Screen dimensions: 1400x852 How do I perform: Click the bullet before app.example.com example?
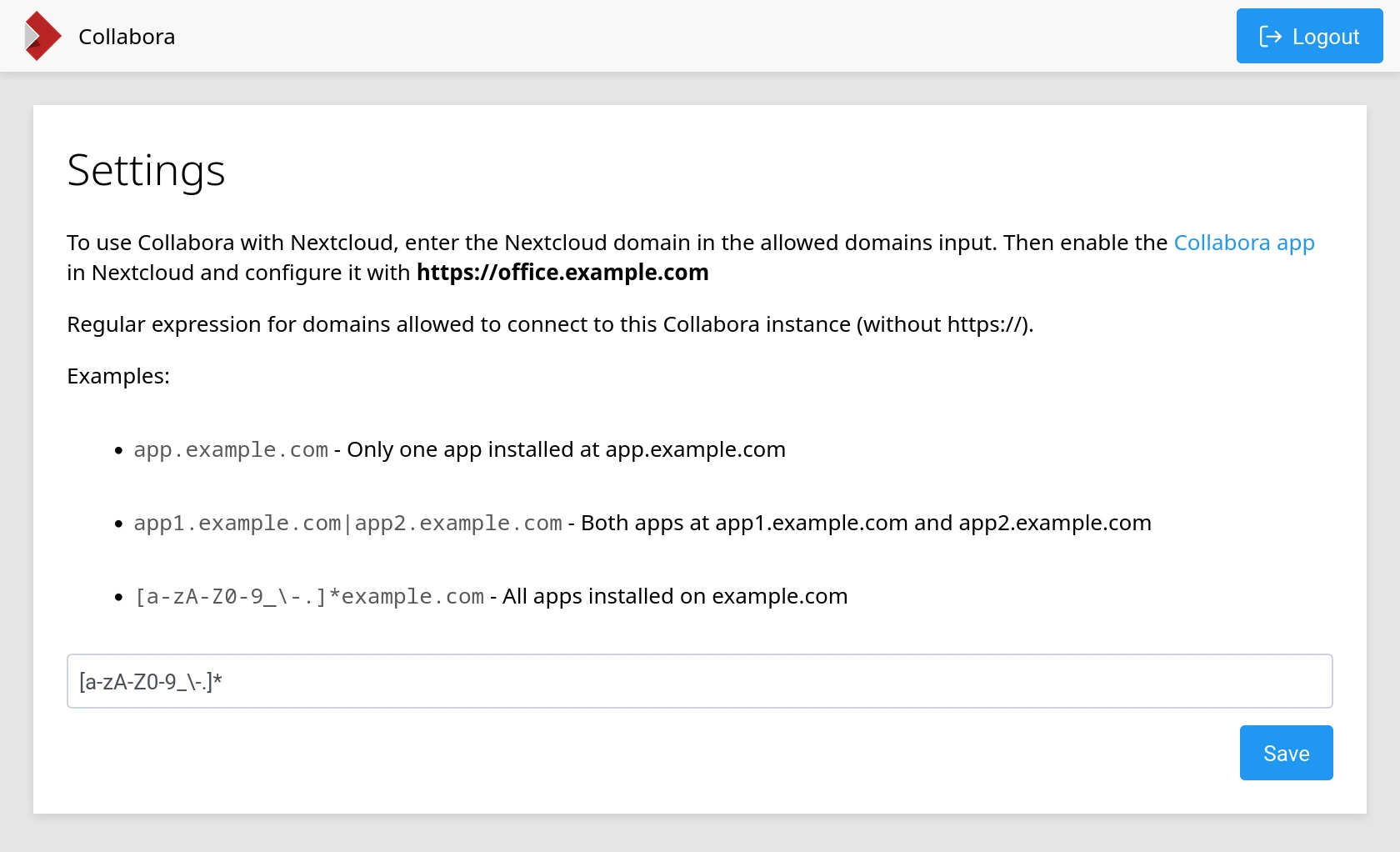118,451
